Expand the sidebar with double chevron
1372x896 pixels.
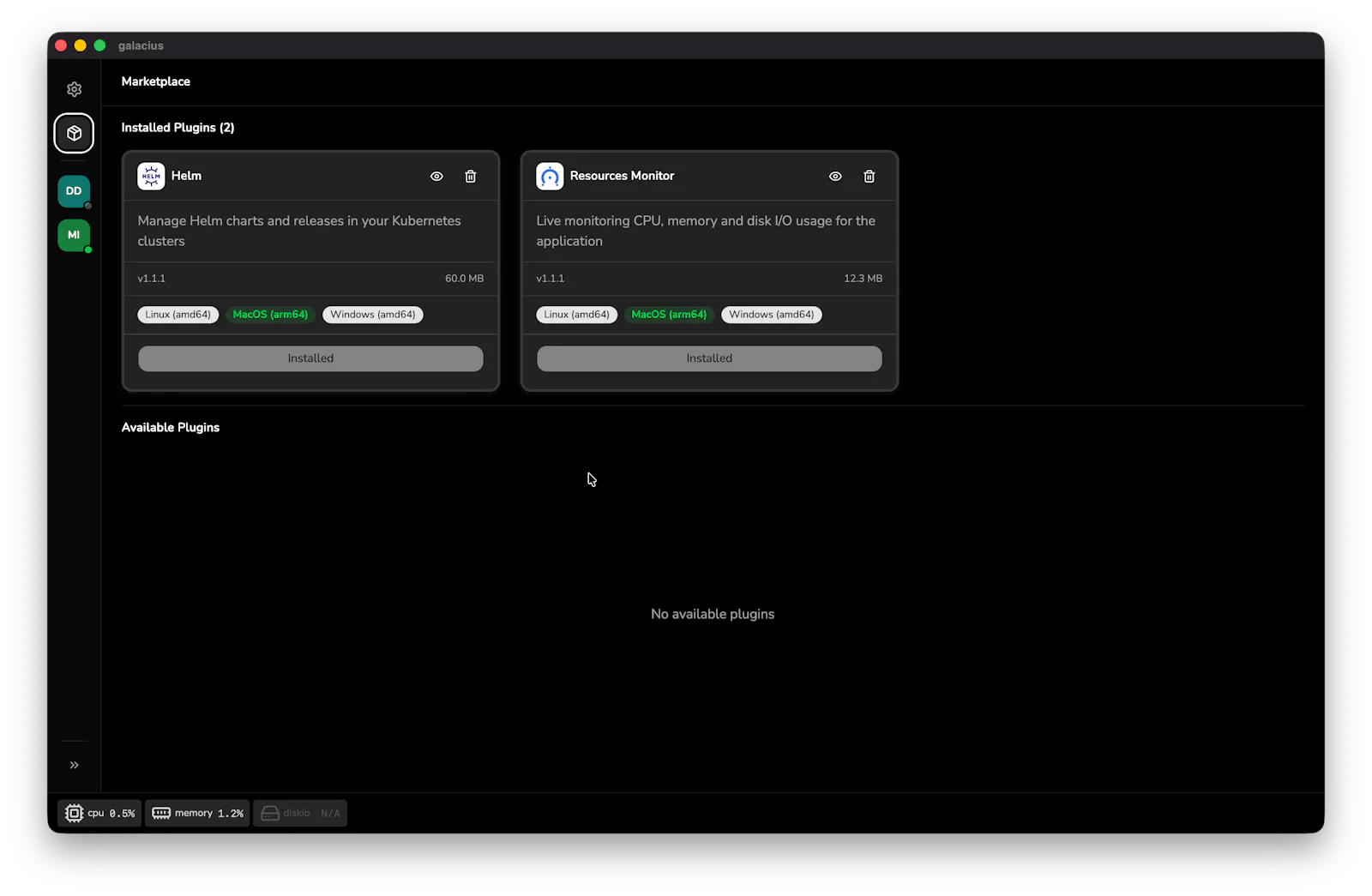click(x=75, y=765)
